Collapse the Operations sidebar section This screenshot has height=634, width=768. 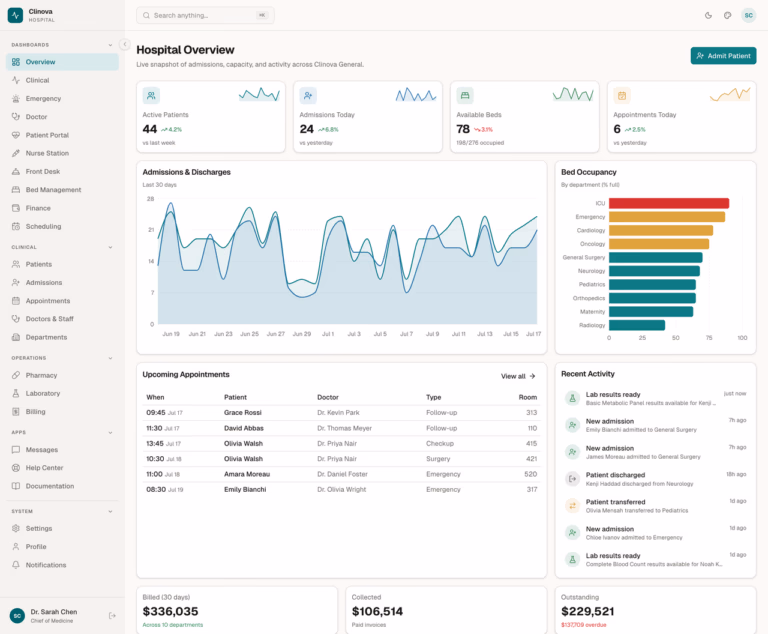pyautogui.click(x=110, y=358)
